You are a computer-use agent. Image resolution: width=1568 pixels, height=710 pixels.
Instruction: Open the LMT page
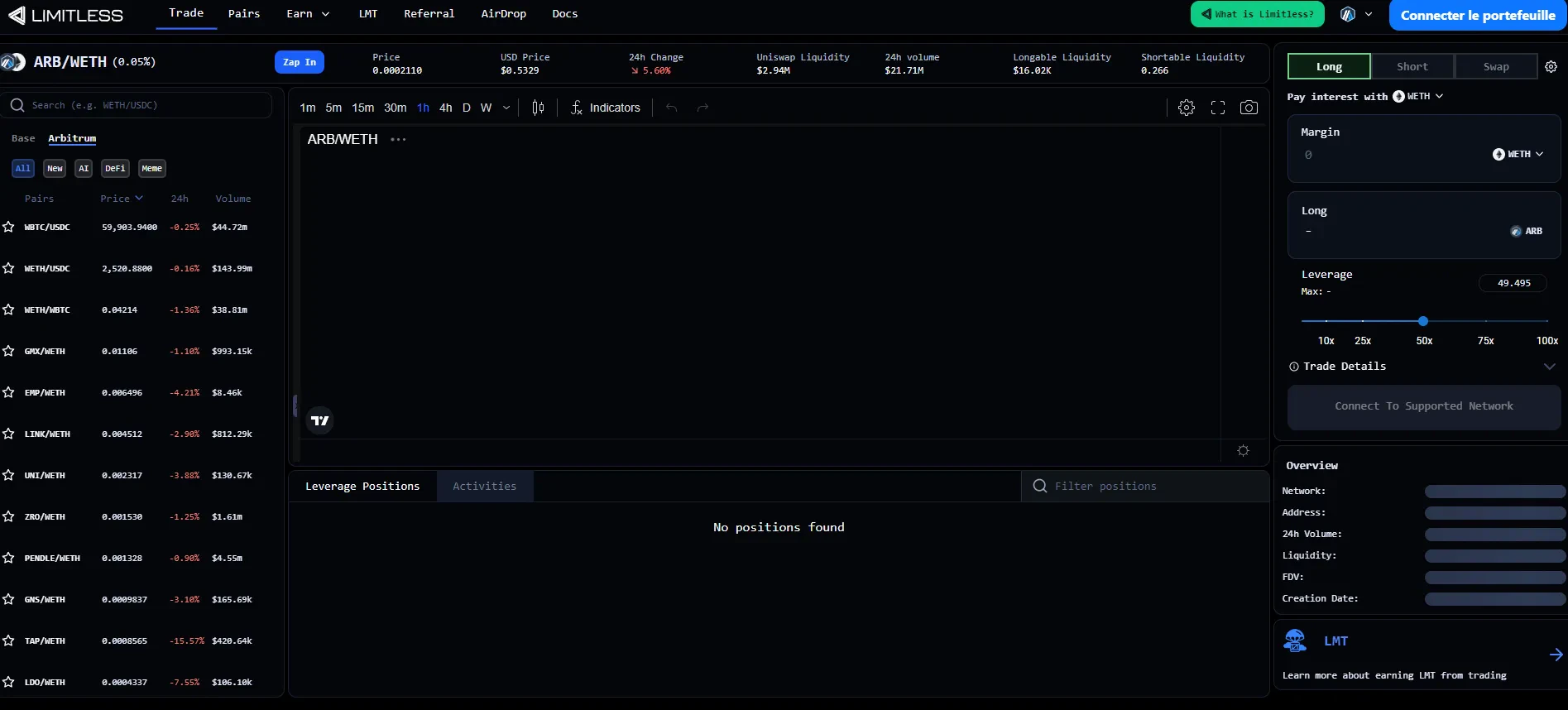coord(368,14)
